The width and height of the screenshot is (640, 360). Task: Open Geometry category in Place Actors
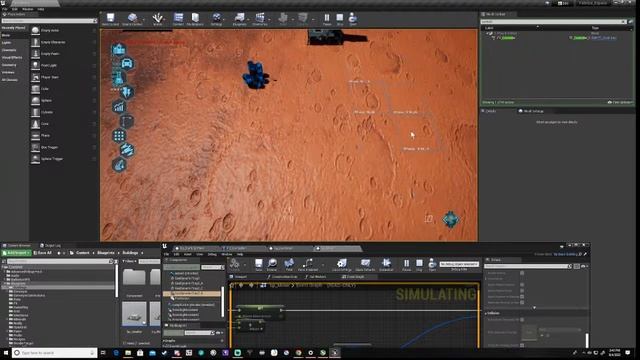point(9,65)
